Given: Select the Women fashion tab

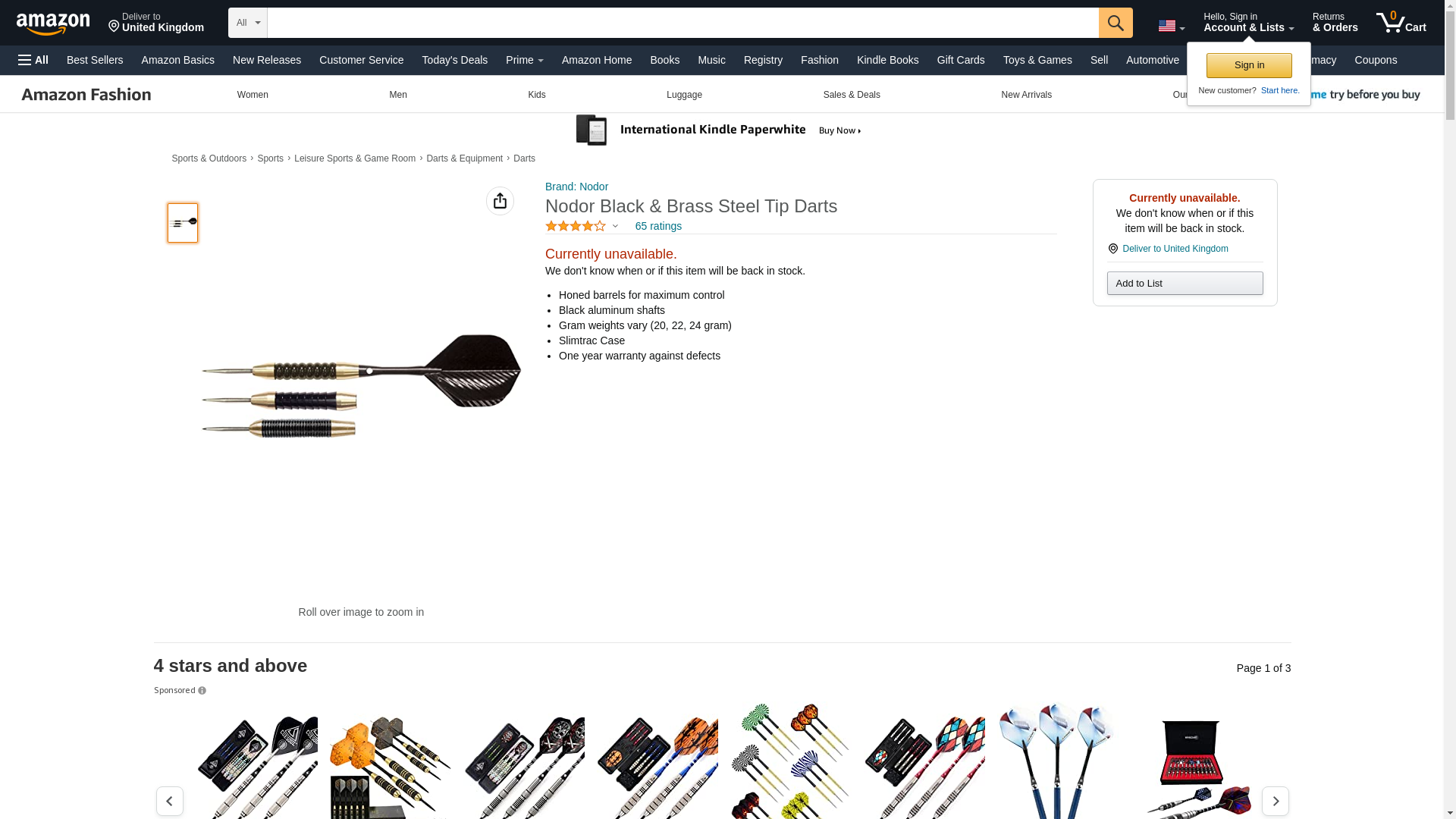Looking at the screenshot, I should [x=253, y=95].
